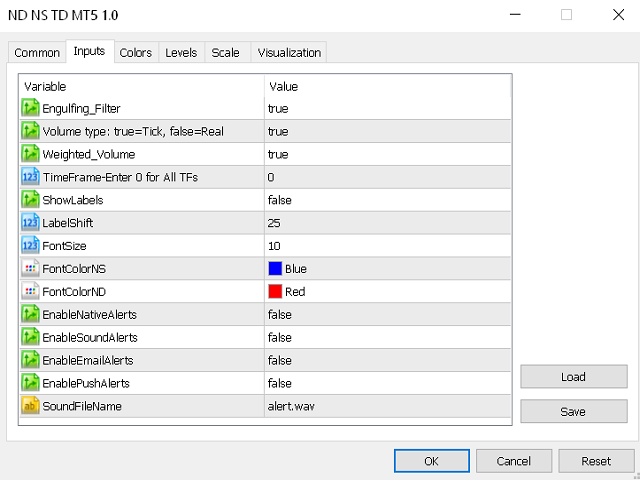Click the TimeFrame value 0 field
640x480 pixels.
coord(387,177)
